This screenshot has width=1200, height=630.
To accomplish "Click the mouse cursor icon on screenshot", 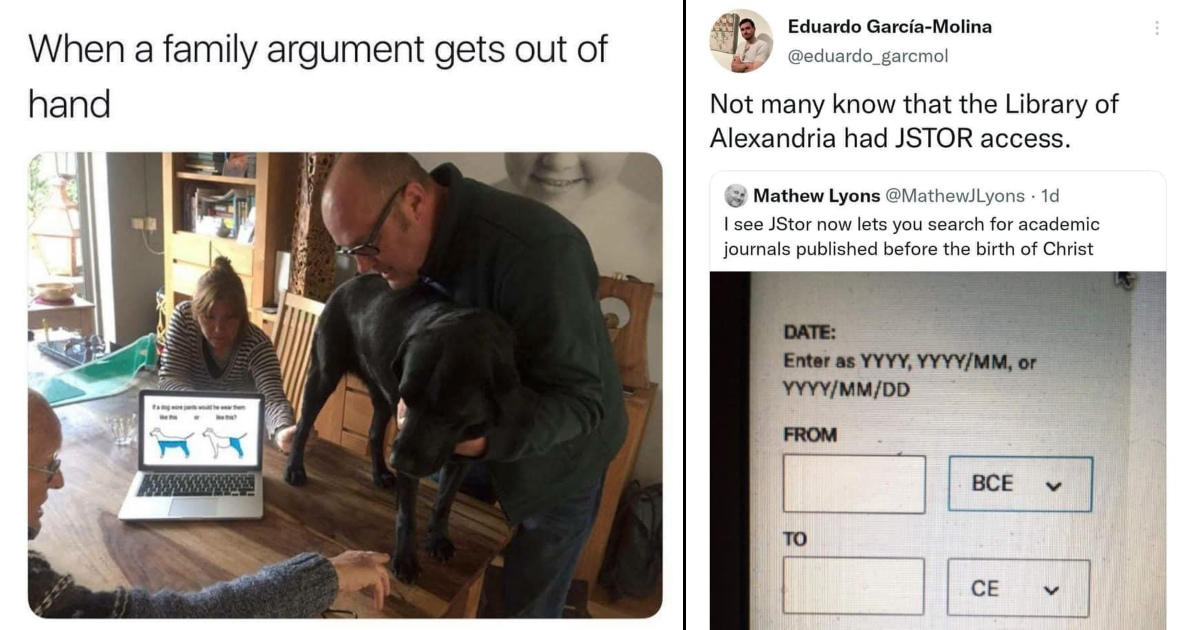I will pos(1126,279).
